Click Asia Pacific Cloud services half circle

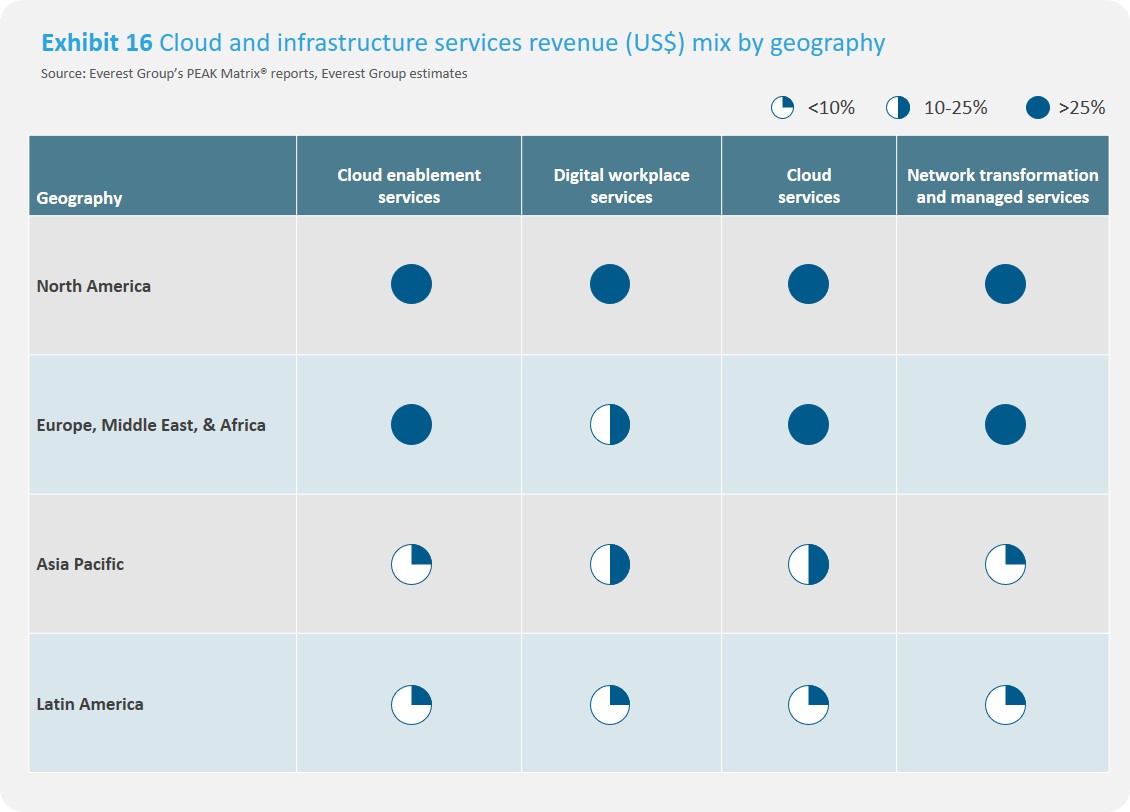(809, 565)
